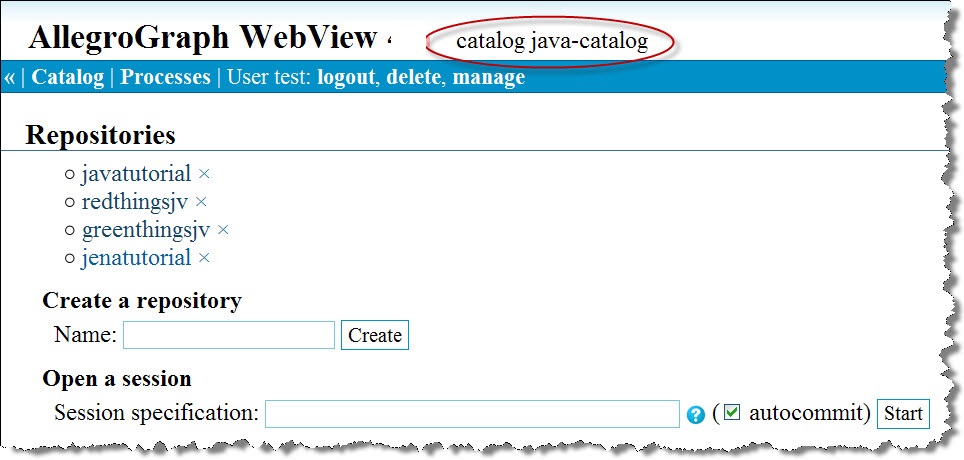
Task: Select the User test: label
Action: (x=269, y=77)
